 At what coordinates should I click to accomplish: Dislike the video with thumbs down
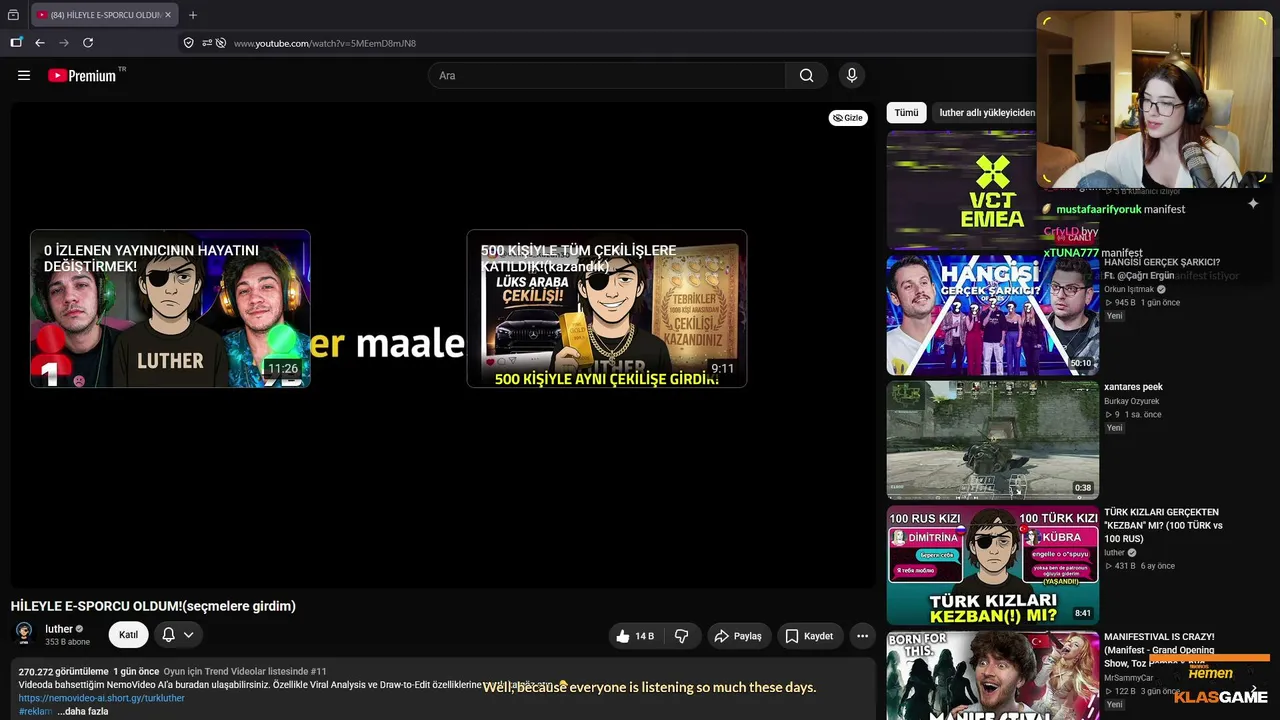(x=682, y=636)
